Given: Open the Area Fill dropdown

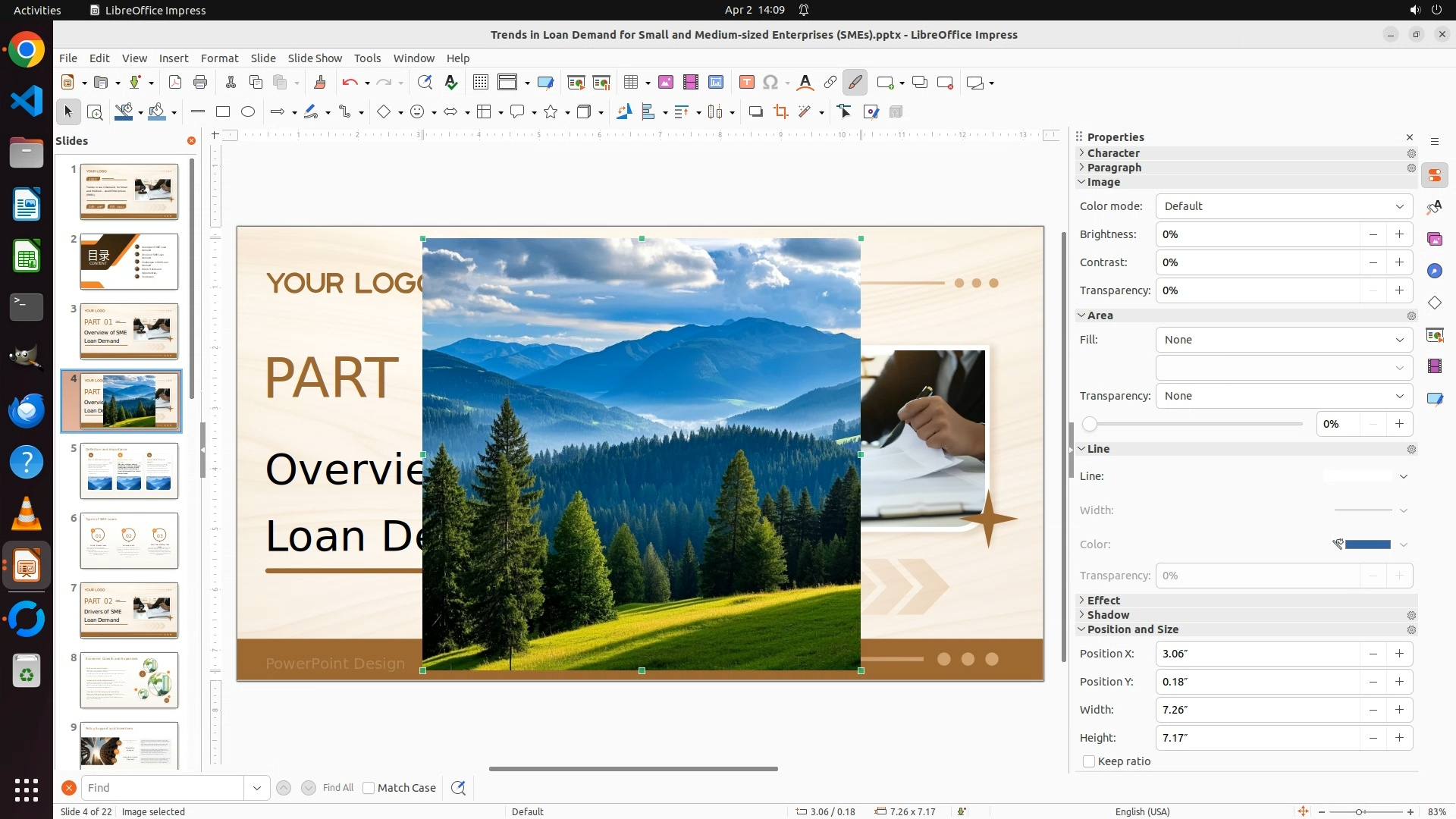Looking at the screenshot, I should 1283,340.
